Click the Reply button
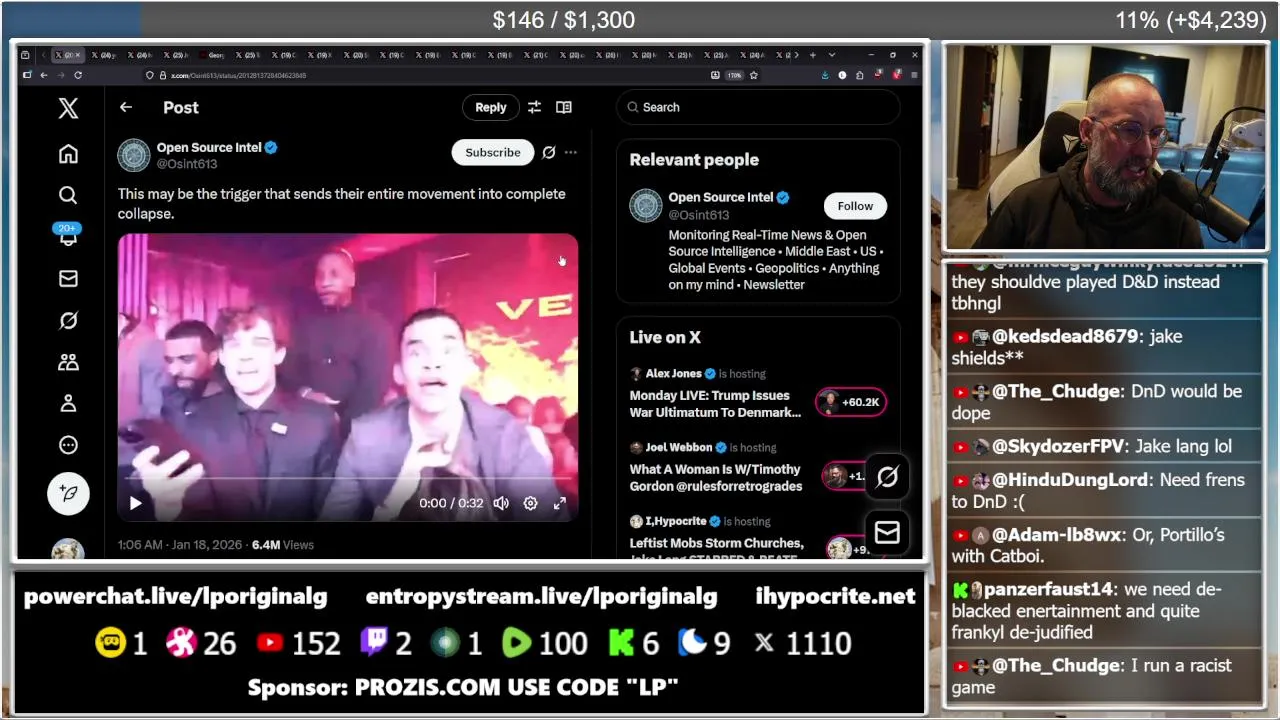Image resolution: width=1280 pixels, height=720 pixels. [490, 107]
